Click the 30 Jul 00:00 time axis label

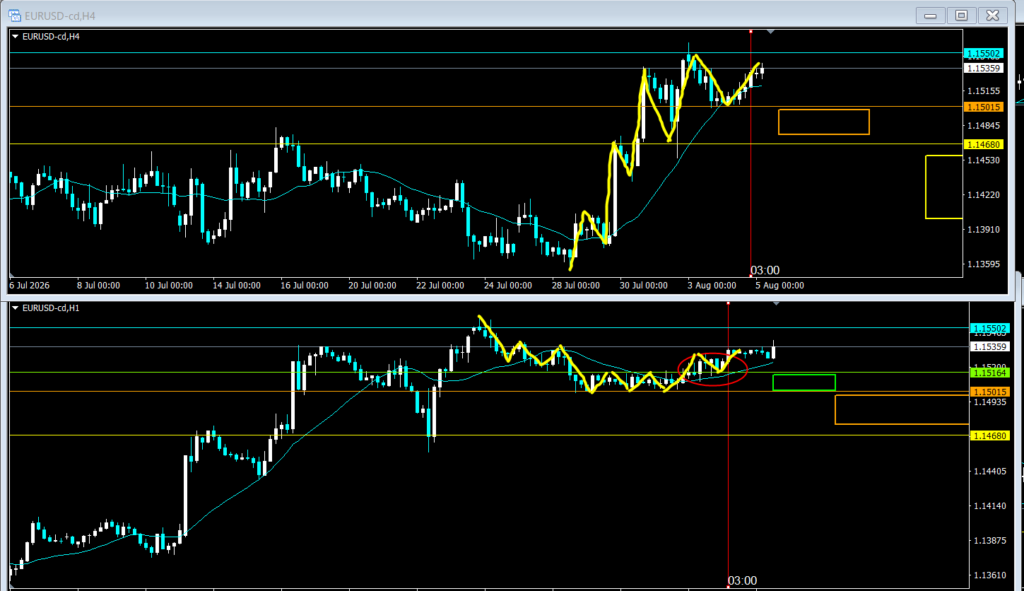click(x=644, y=285)
